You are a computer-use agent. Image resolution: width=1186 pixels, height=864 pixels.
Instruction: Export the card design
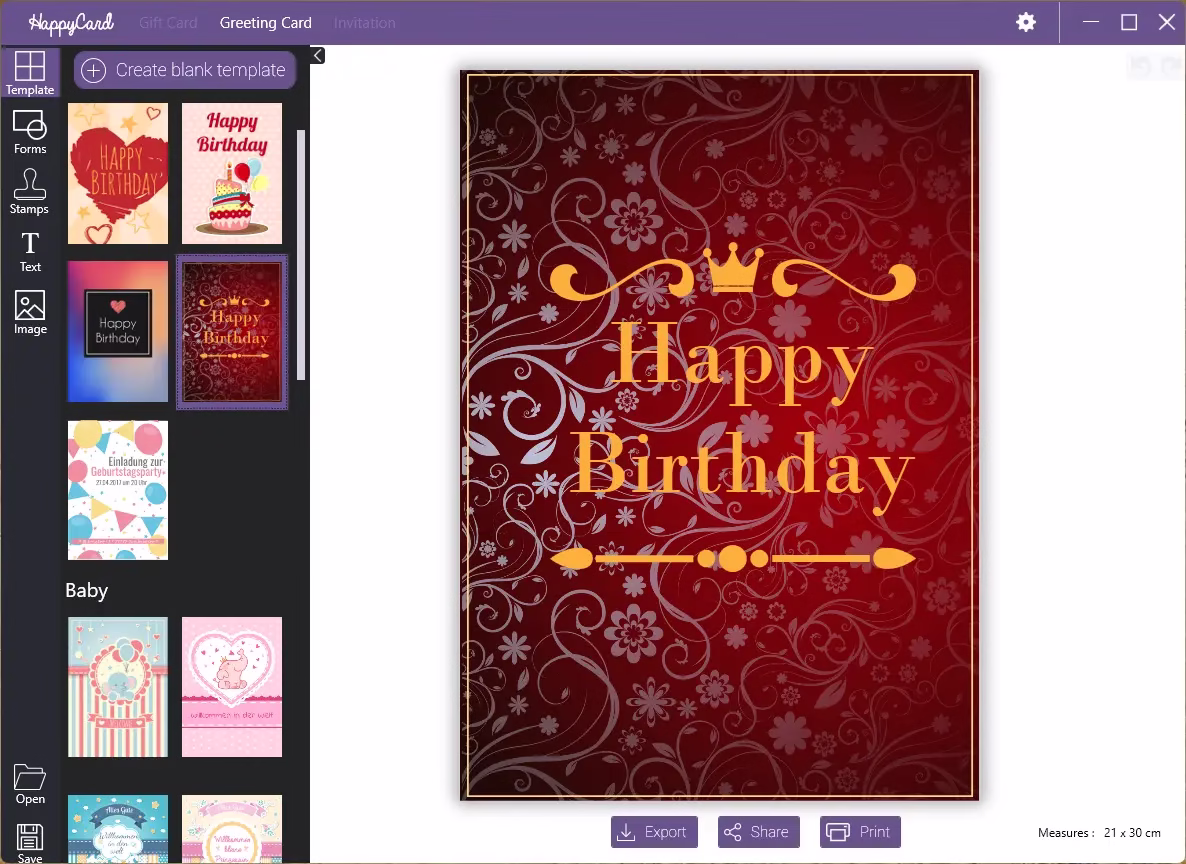(654, 832)
